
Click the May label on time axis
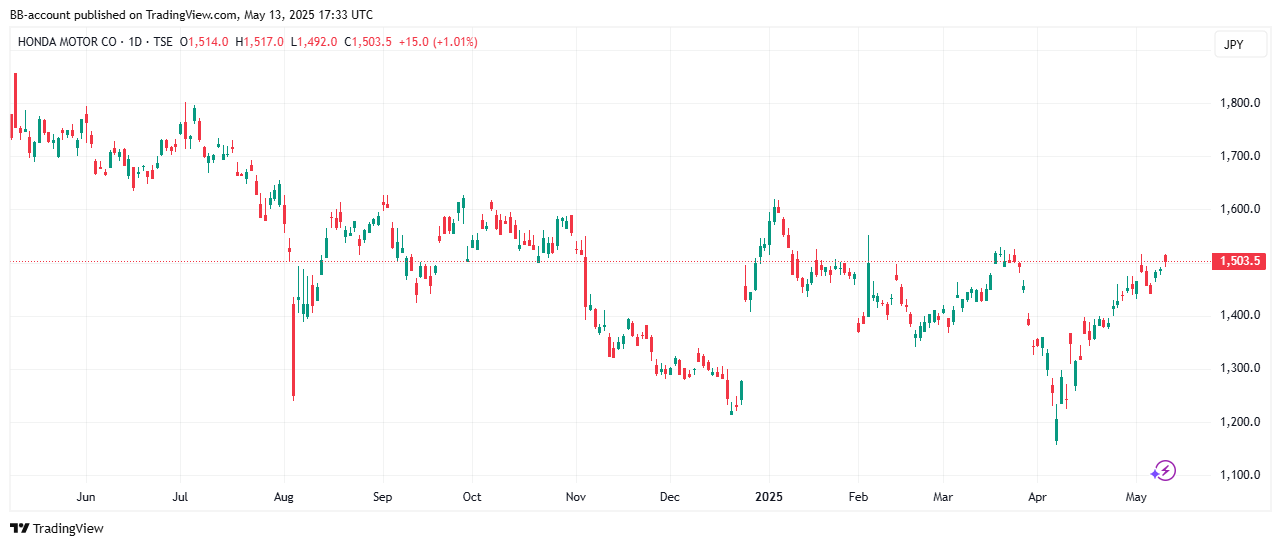(x=1136, y=497)
